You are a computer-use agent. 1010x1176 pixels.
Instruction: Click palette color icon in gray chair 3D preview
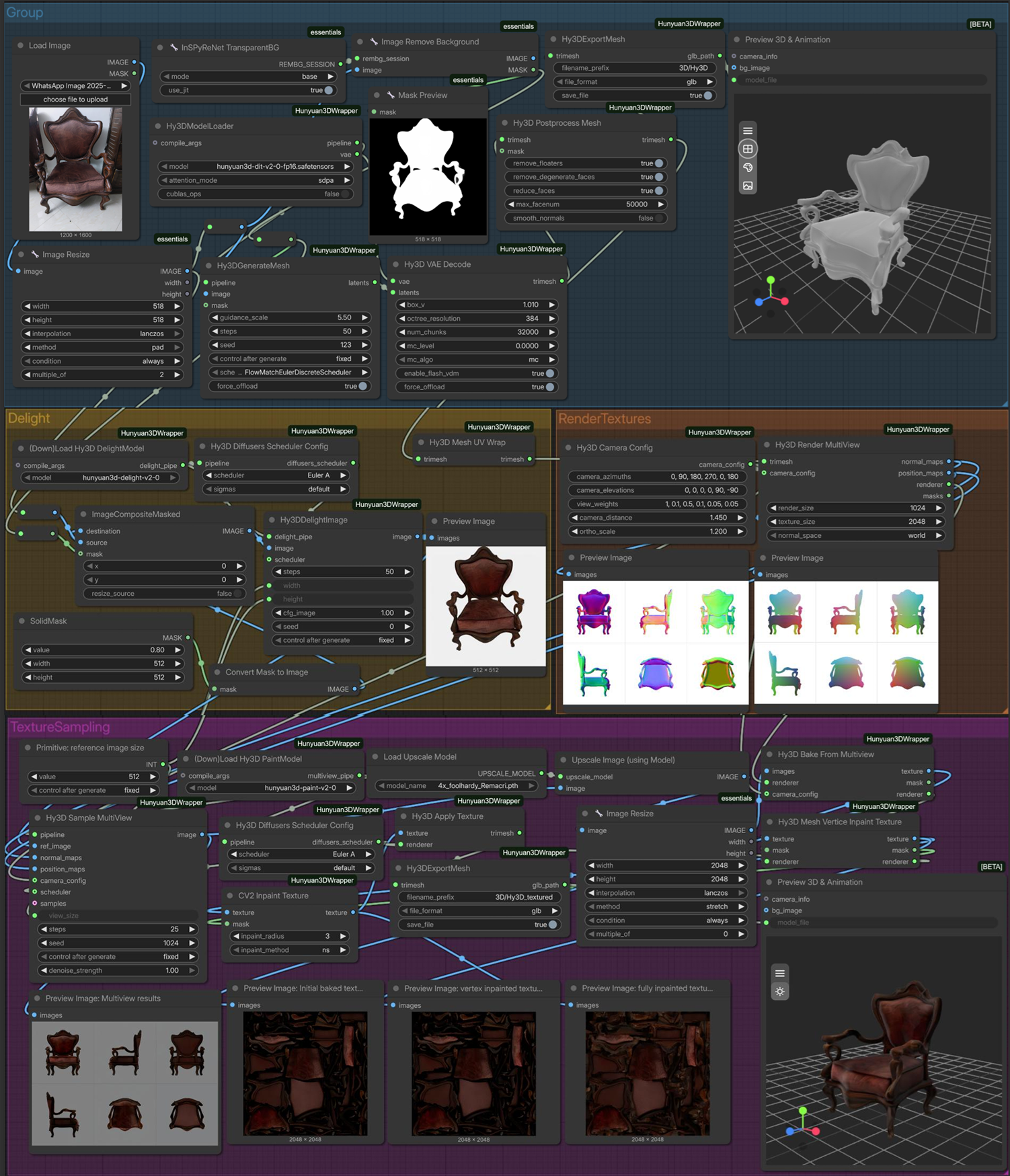tap(747, 167)
